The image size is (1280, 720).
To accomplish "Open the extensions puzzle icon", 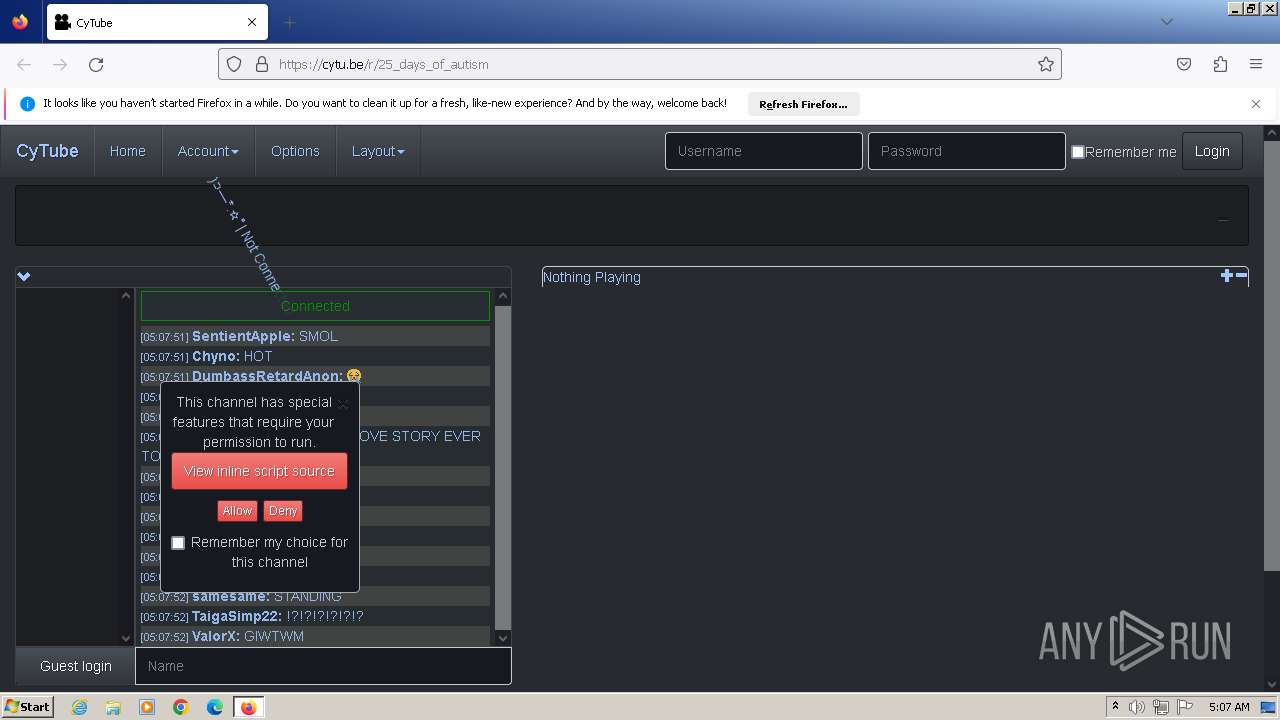I will click(1220, 64).
